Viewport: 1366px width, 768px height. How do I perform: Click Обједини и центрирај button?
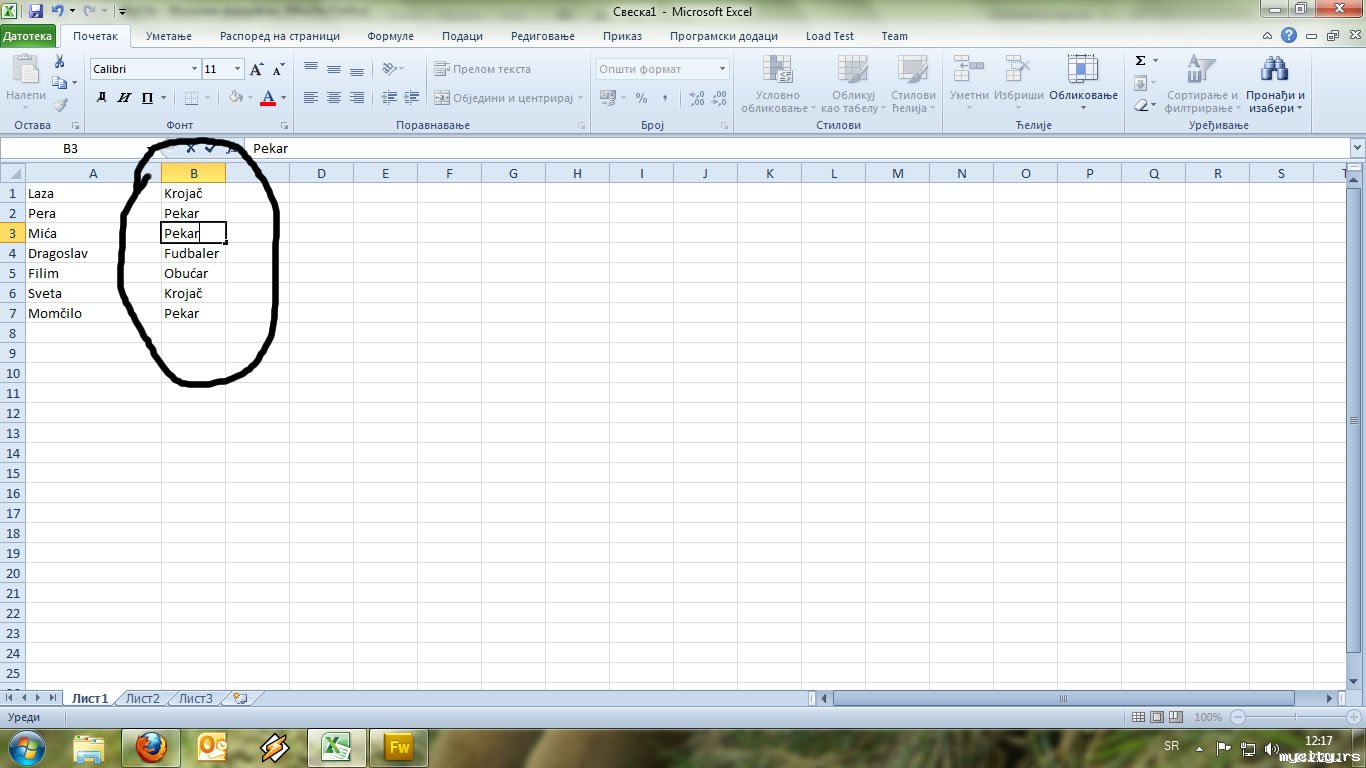point(508,98)
